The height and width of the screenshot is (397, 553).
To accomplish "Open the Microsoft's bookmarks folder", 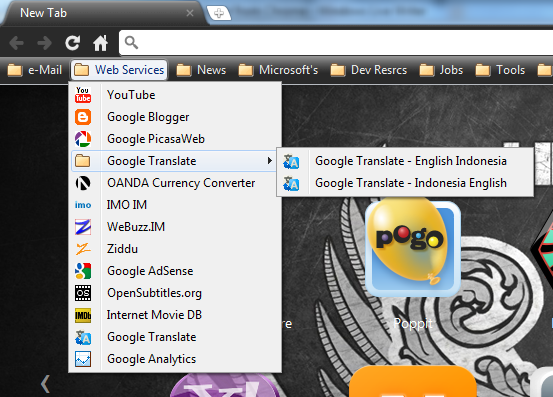I will pos(278,70).
